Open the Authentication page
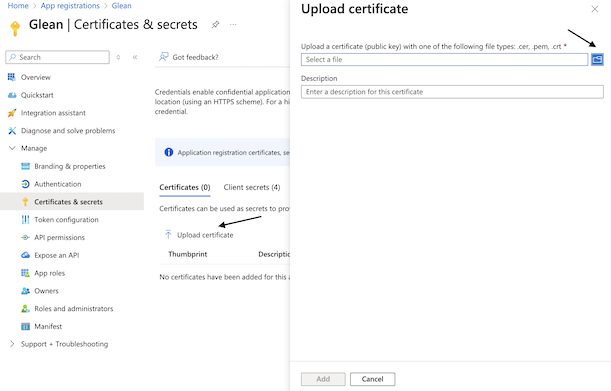 (58, 184)
